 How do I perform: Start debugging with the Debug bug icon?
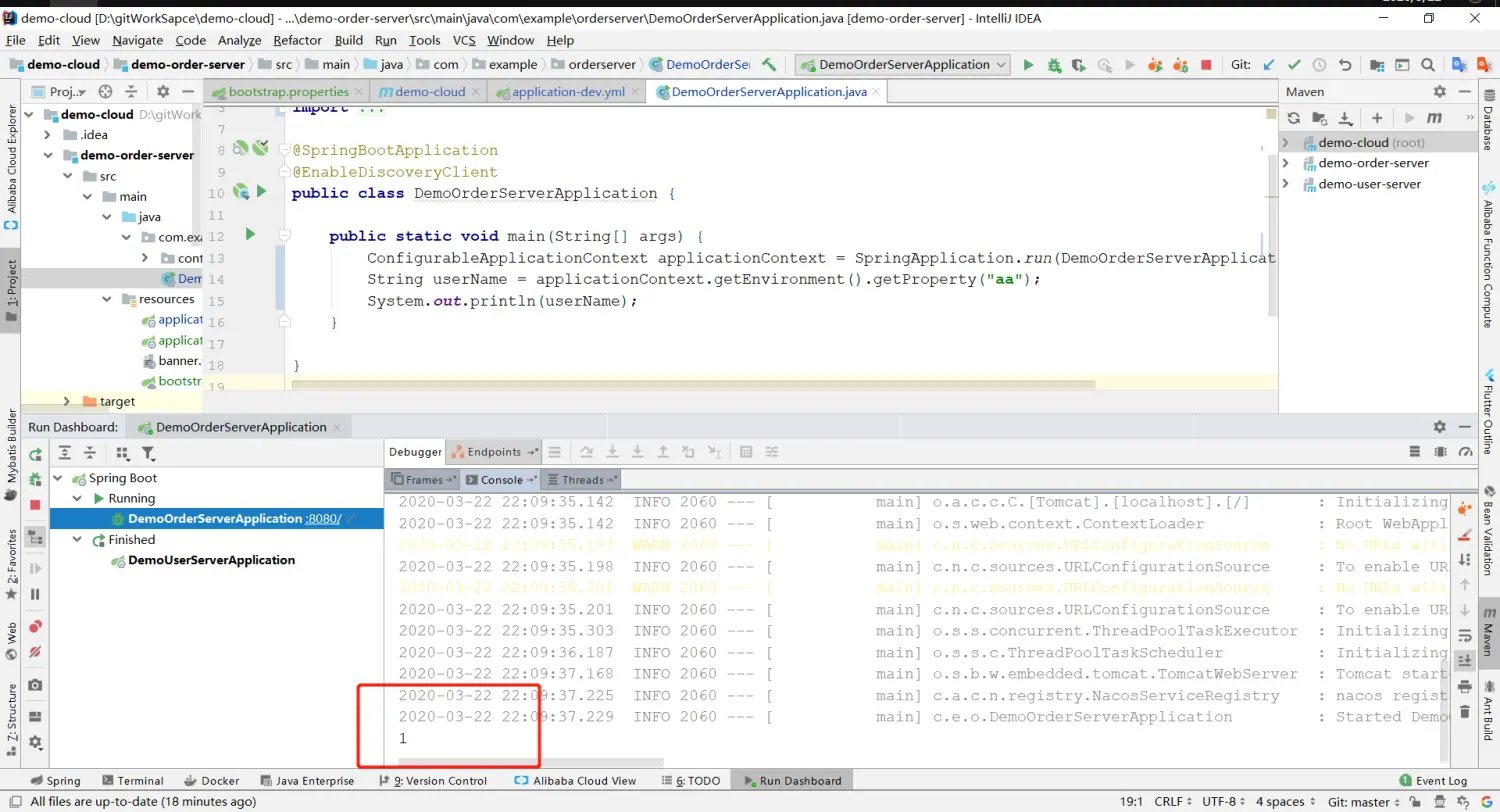[x=1054, y=65]
